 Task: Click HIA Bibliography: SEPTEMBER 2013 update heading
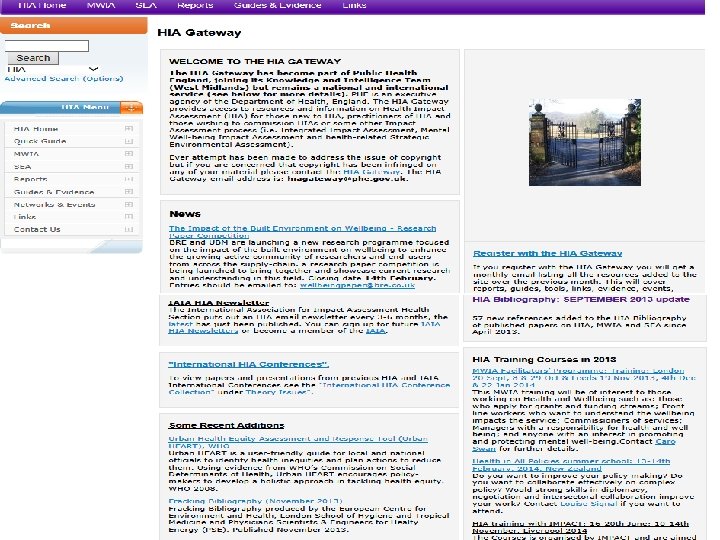[x=581, y=299]
